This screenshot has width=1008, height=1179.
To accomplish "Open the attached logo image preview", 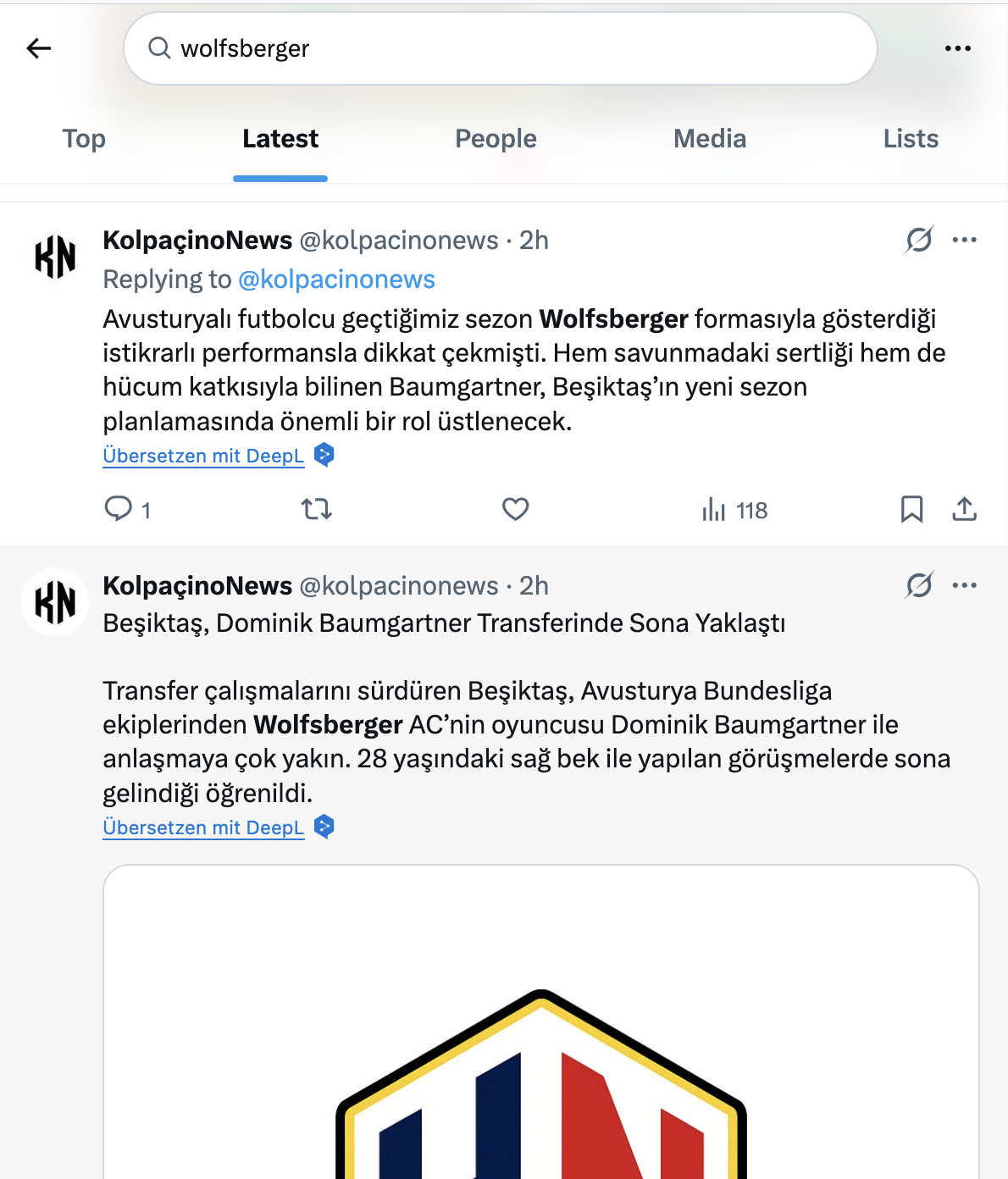I will [541, 1021].
